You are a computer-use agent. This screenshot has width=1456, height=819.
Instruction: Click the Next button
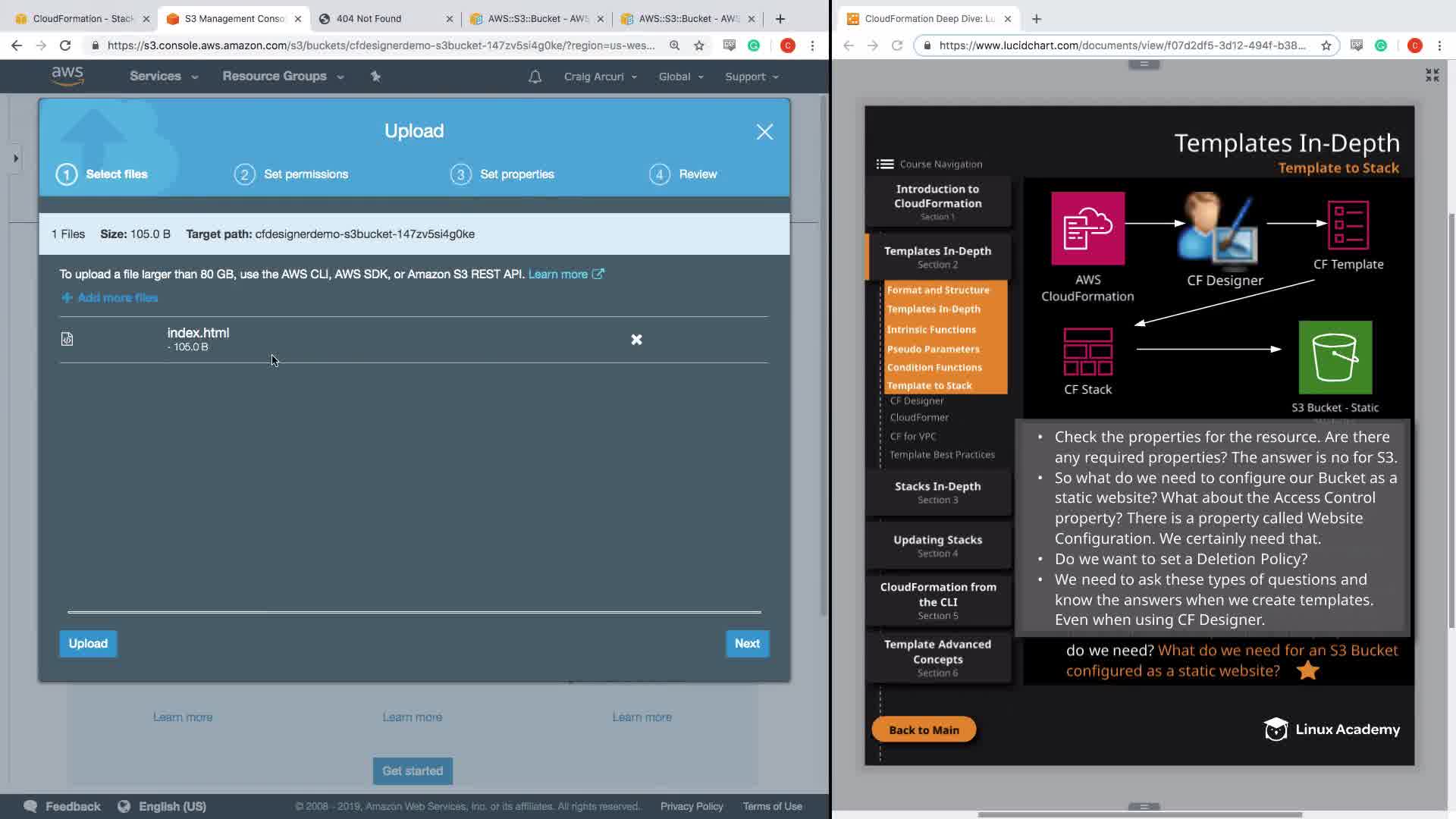(x=746, y=643)
